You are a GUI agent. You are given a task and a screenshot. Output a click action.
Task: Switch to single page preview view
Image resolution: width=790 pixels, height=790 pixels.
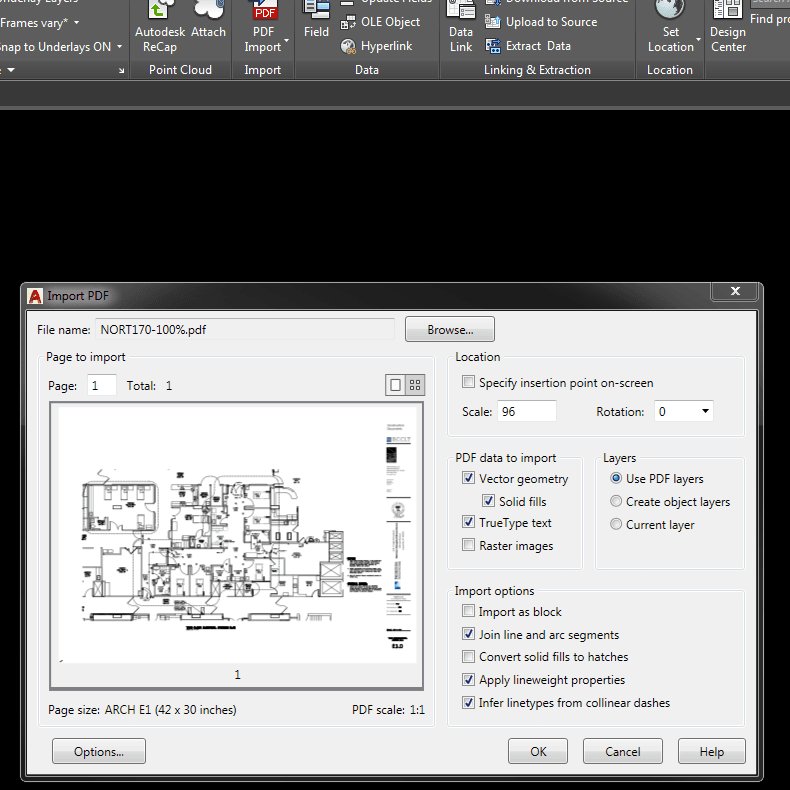click(x=396, y=385)
